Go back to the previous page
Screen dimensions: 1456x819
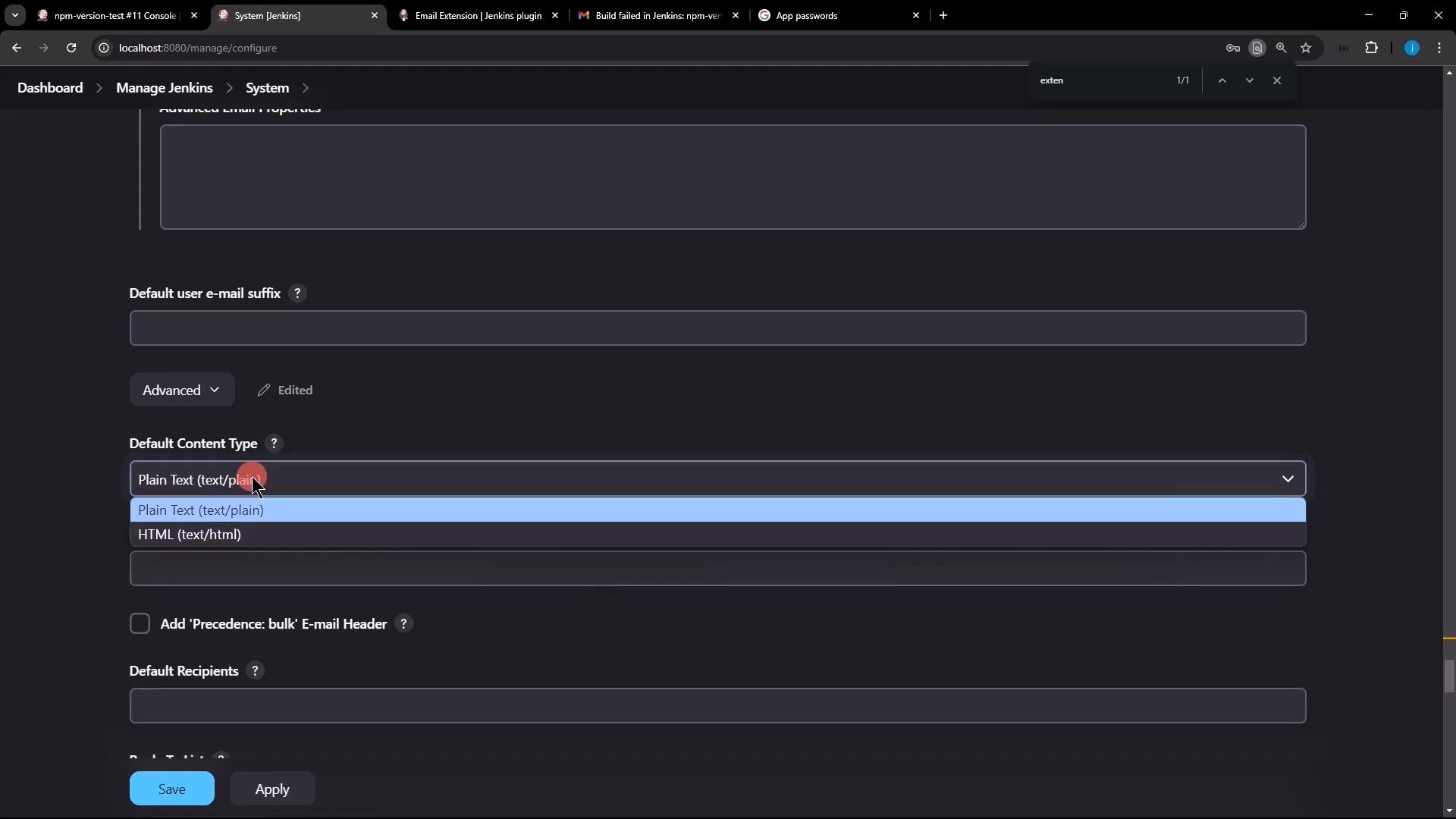click(x=16, y=48)
